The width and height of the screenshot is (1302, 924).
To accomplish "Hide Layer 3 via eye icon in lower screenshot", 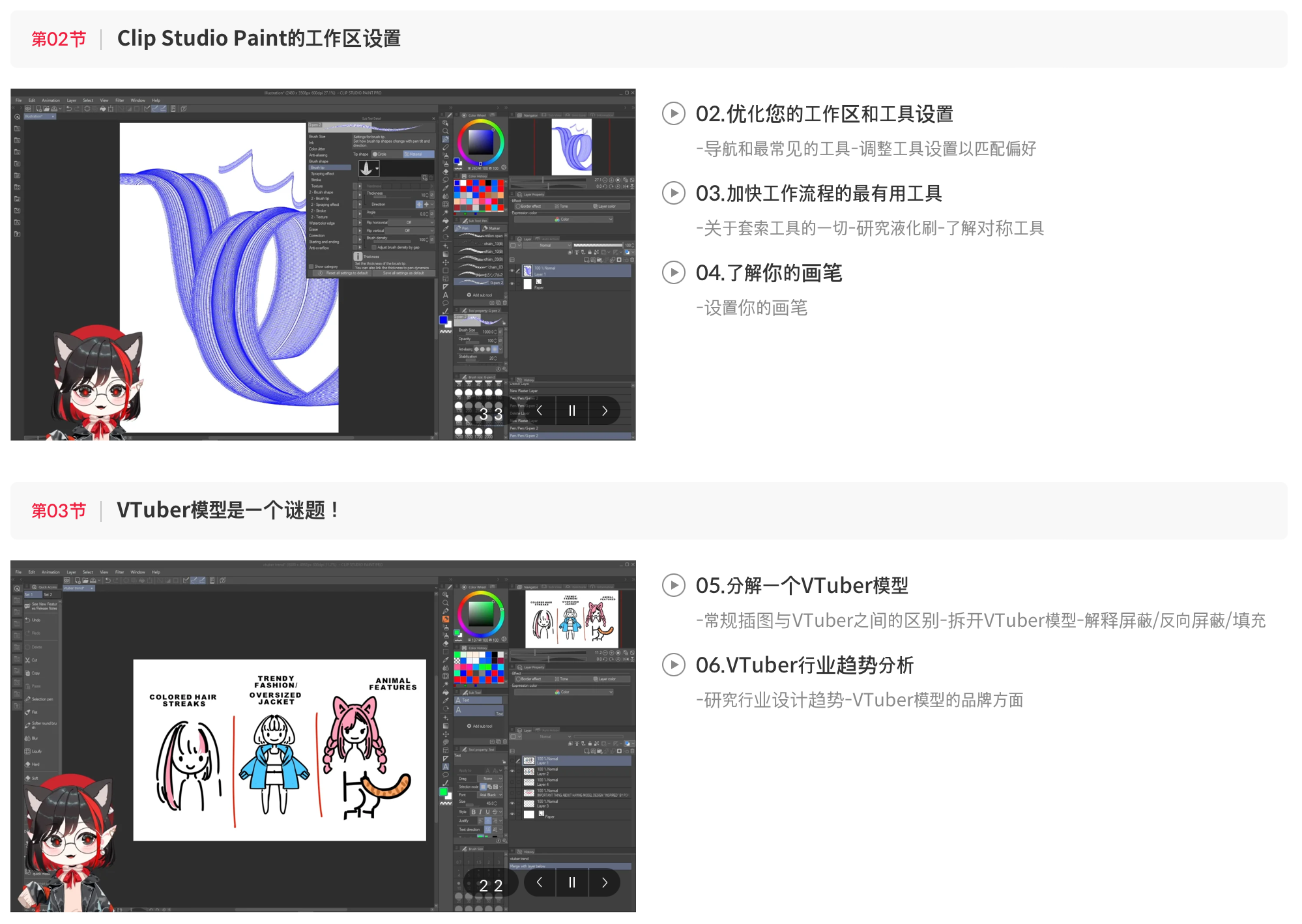I will tap(512, 803).
